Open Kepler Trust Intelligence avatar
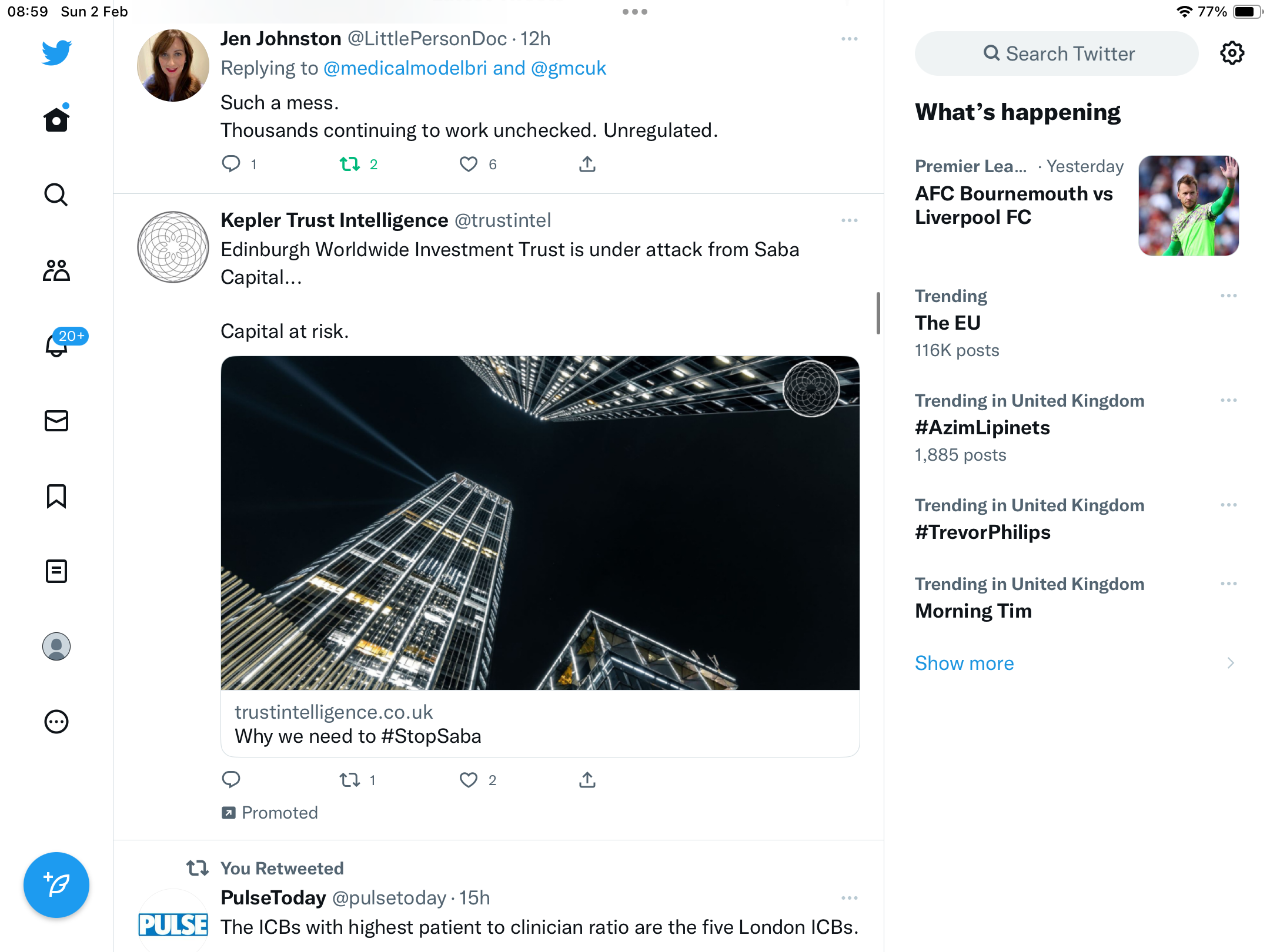Image resolution: width=1270 pixels, height=952 pixels. coord(173,247)
